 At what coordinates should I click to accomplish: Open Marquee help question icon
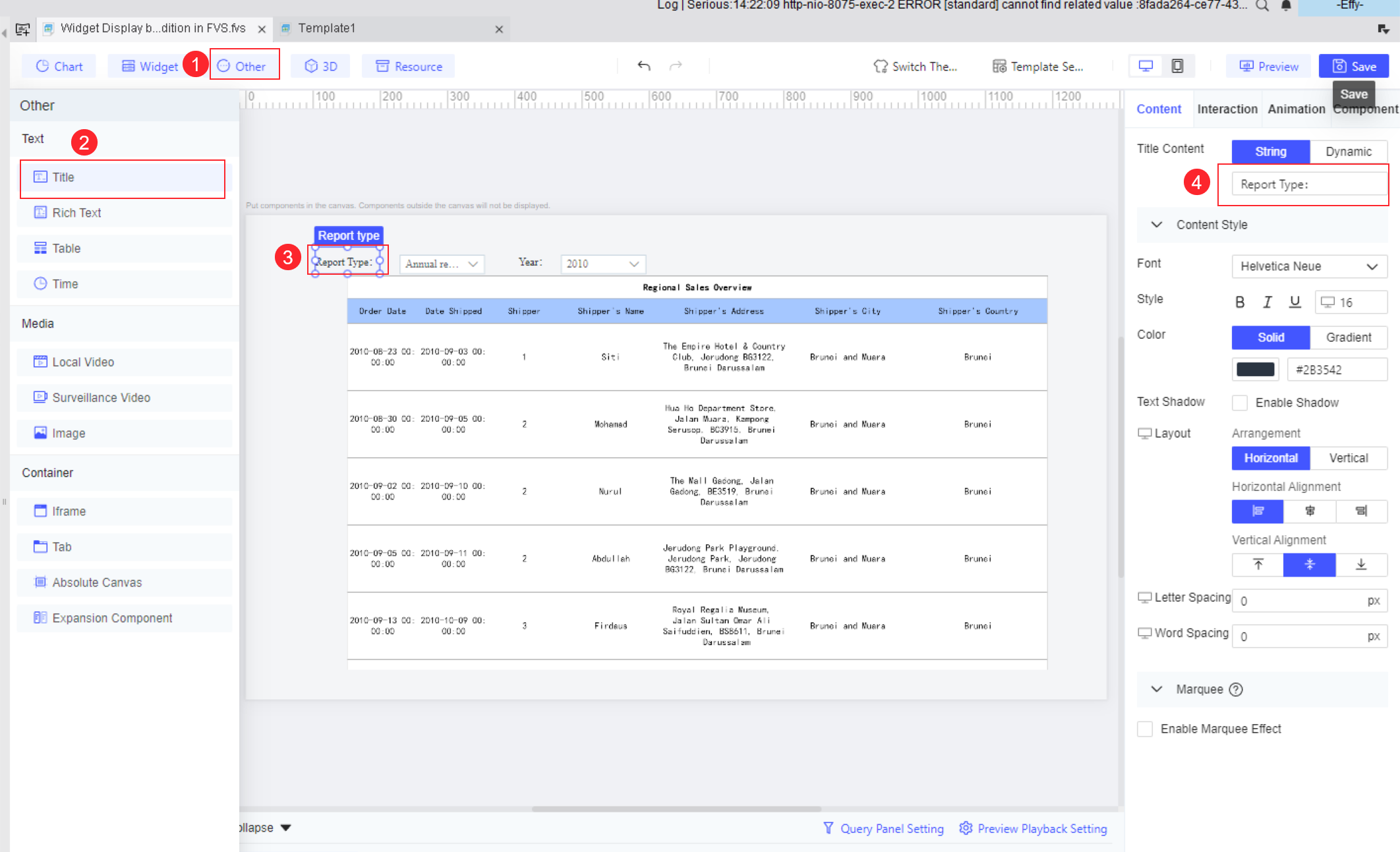tap(1237, 689)
